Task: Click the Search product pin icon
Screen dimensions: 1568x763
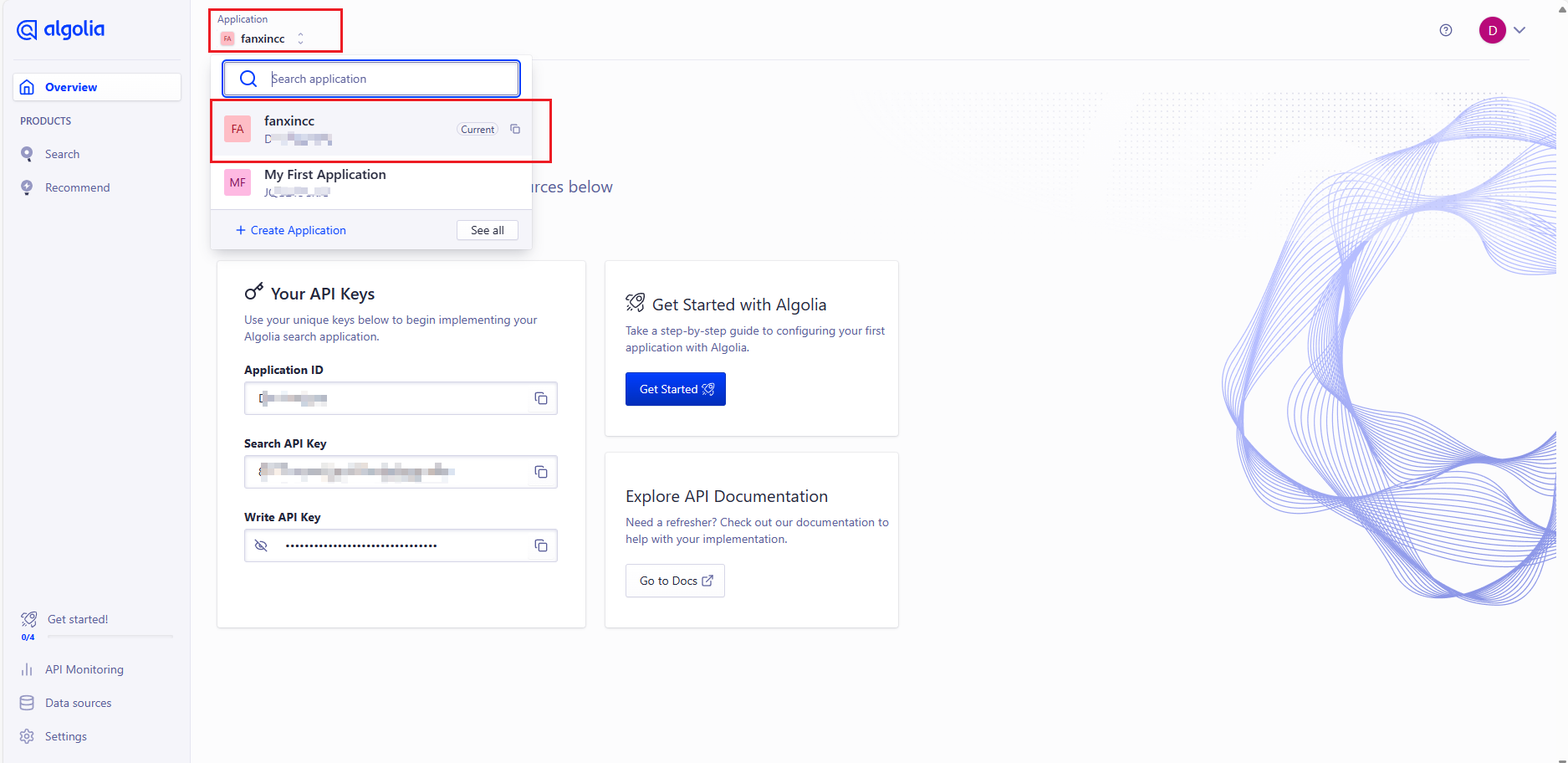Action: click(x=27, y=154)
